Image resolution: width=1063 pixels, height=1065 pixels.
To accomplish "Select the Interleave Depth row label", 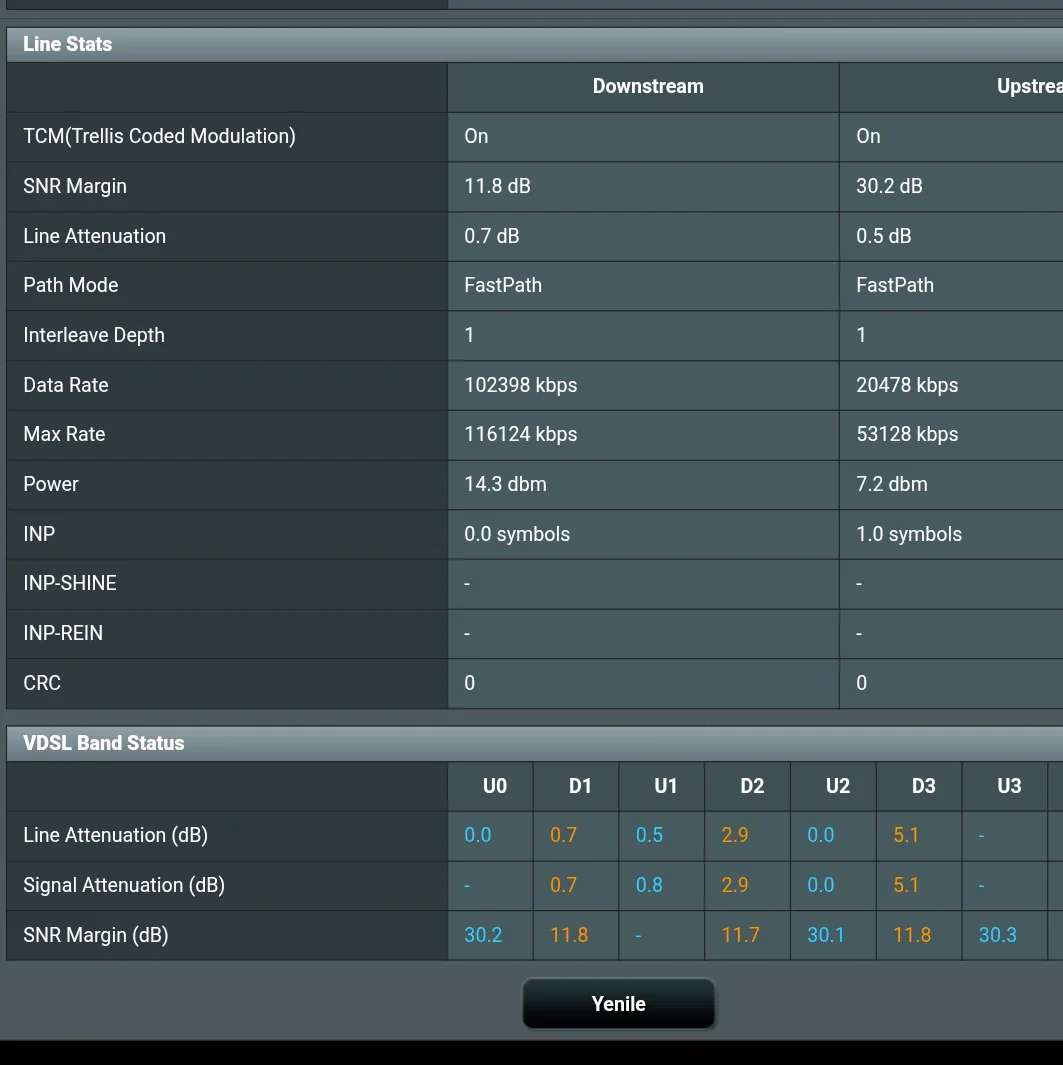I will coord(94,335).
